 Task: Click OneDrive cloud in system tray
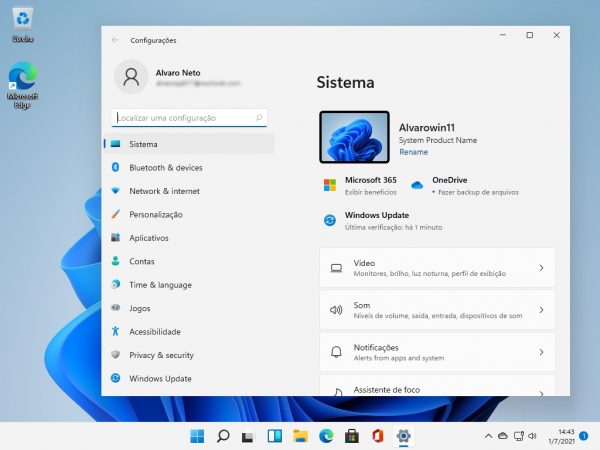pyautogui.click(x=503, y=436)
